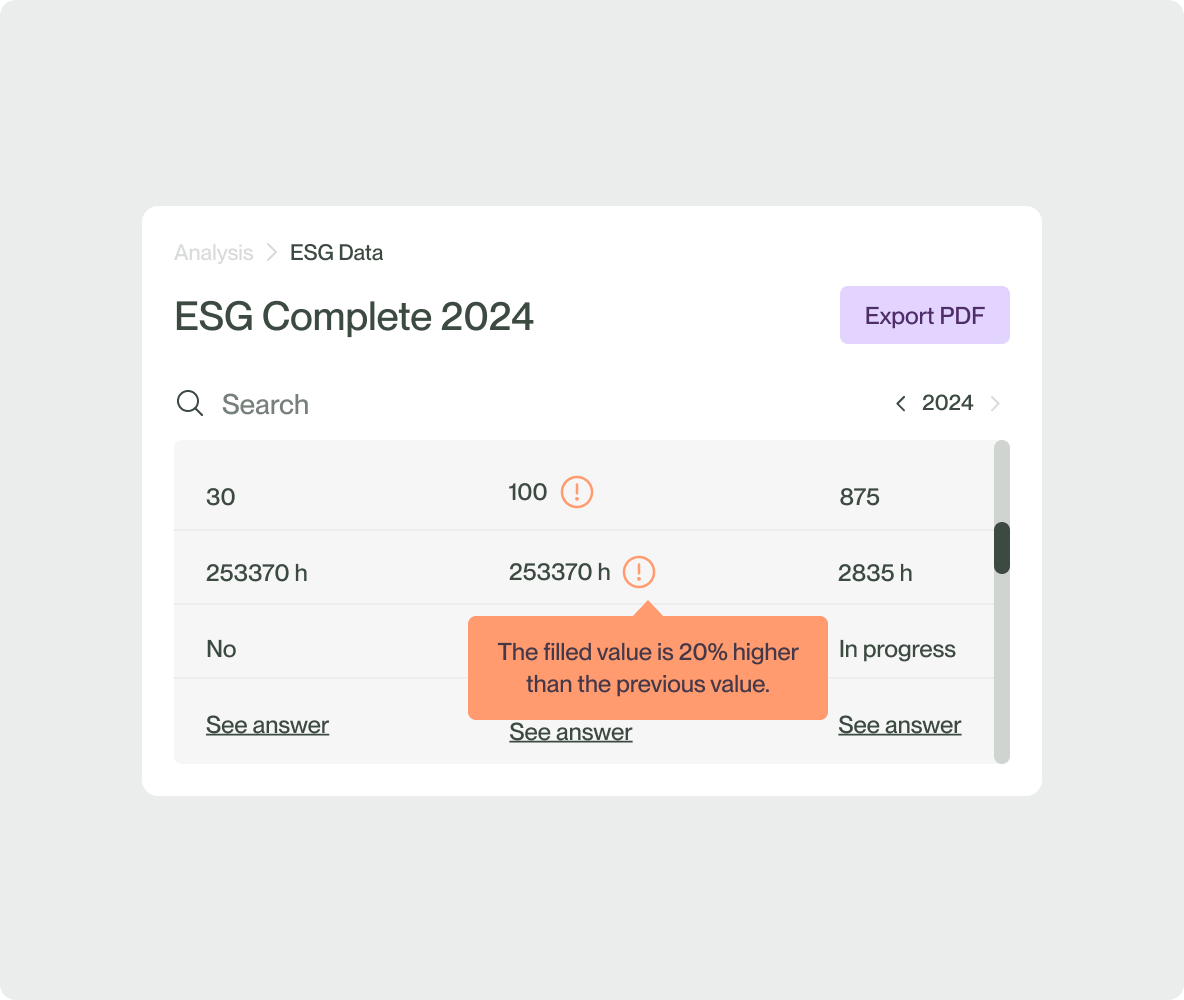1184x1000 pixels.
Task: Click the 2835 h value cell
Action: click(875, 573)
